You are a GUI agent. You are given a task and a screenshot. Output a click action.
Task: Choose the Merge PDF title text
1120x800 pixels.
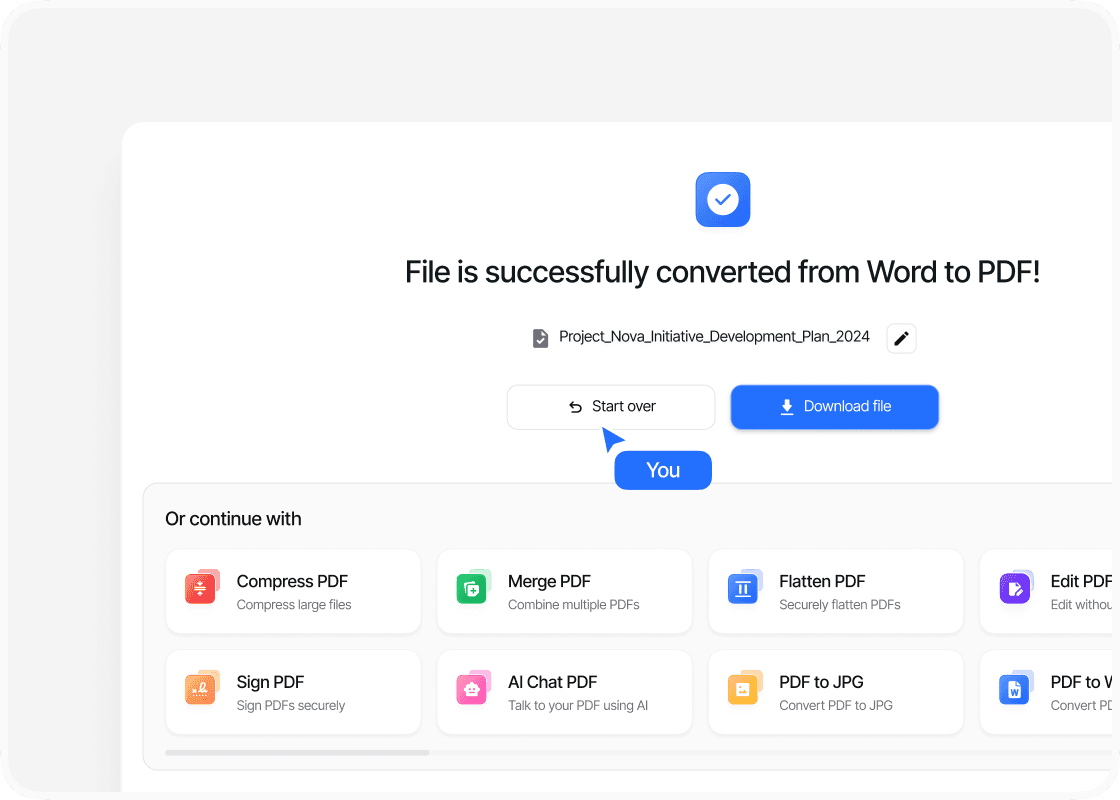click(549, 581)
